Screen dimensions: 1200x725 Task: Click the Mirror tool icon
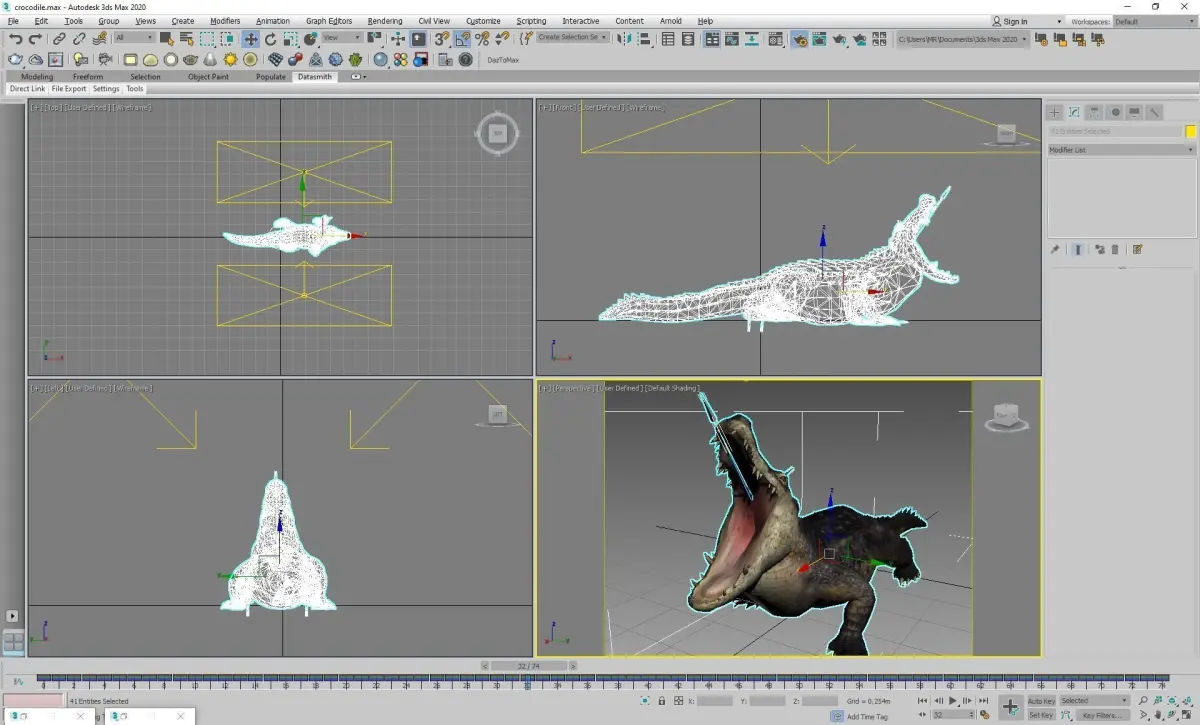625,39
